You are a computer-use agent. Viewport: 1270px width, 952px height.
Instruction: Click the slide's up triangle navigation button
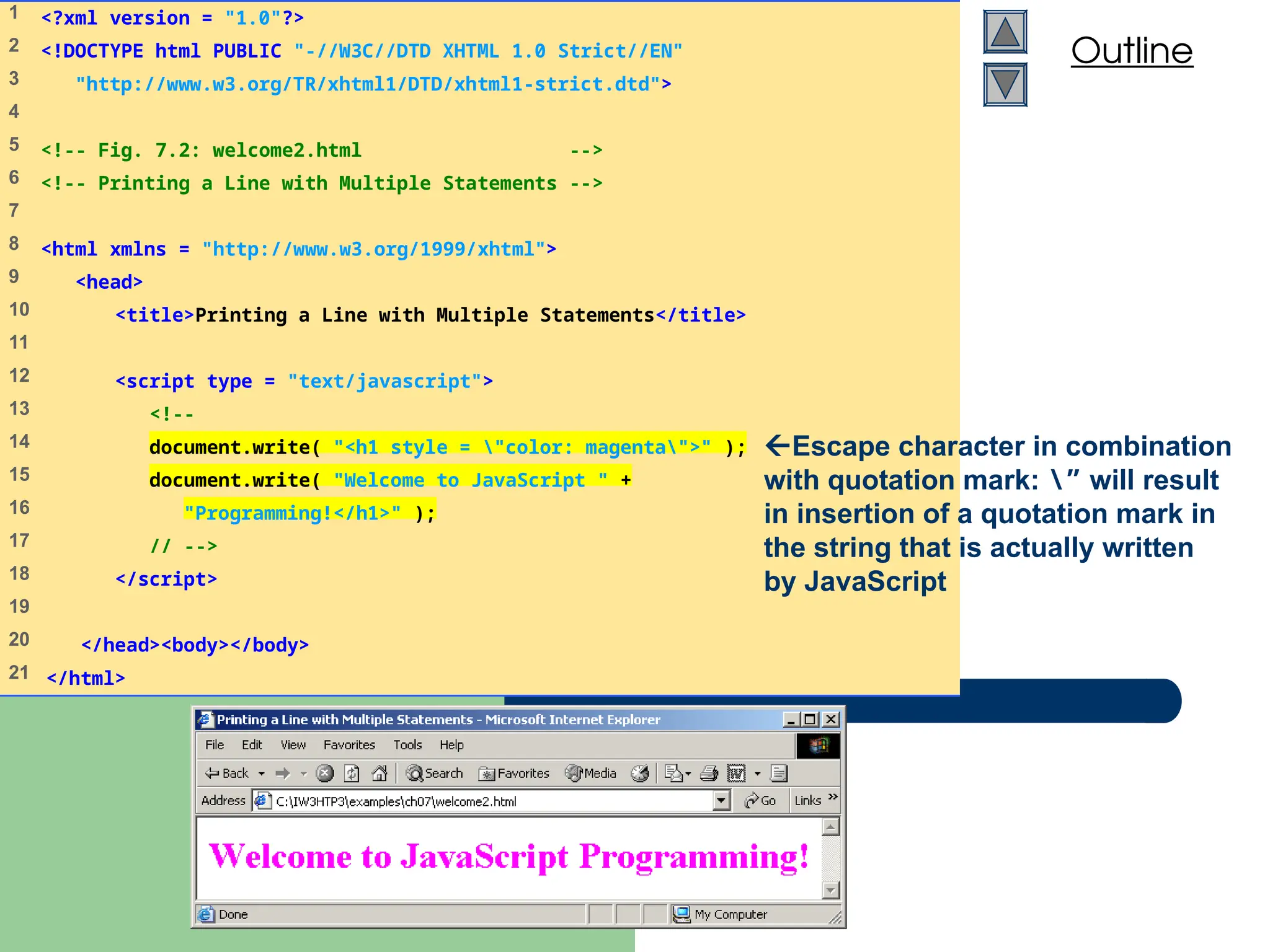(1005, 32)
